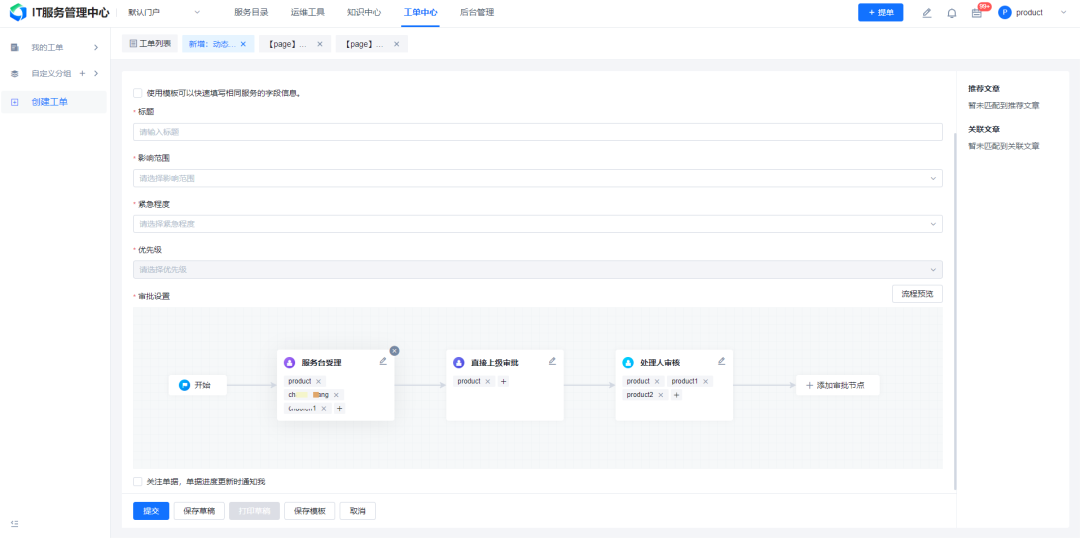Click the 取消 cancel button
This screenshot has height=538, width=1080.
(357, 510)
